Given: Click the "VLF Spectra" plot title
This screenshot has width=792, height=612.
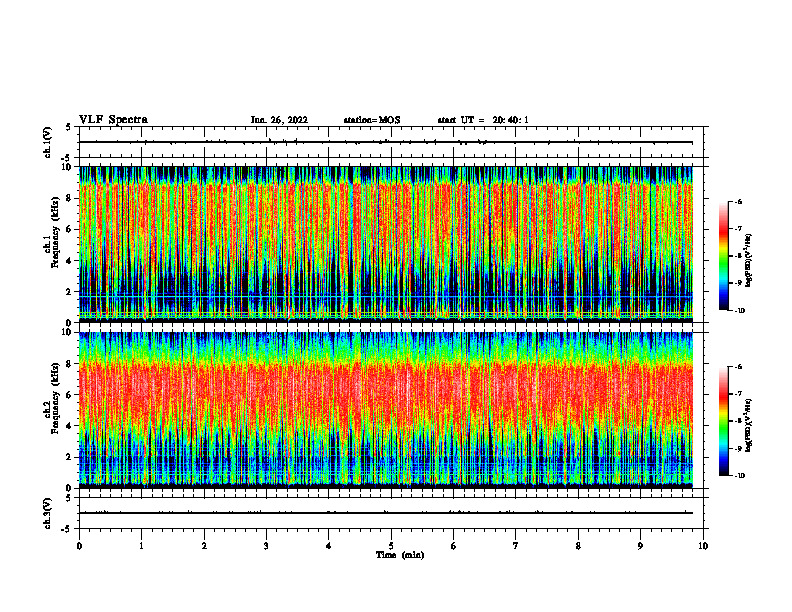Looking at the screenshot, I should click(113, 120).
